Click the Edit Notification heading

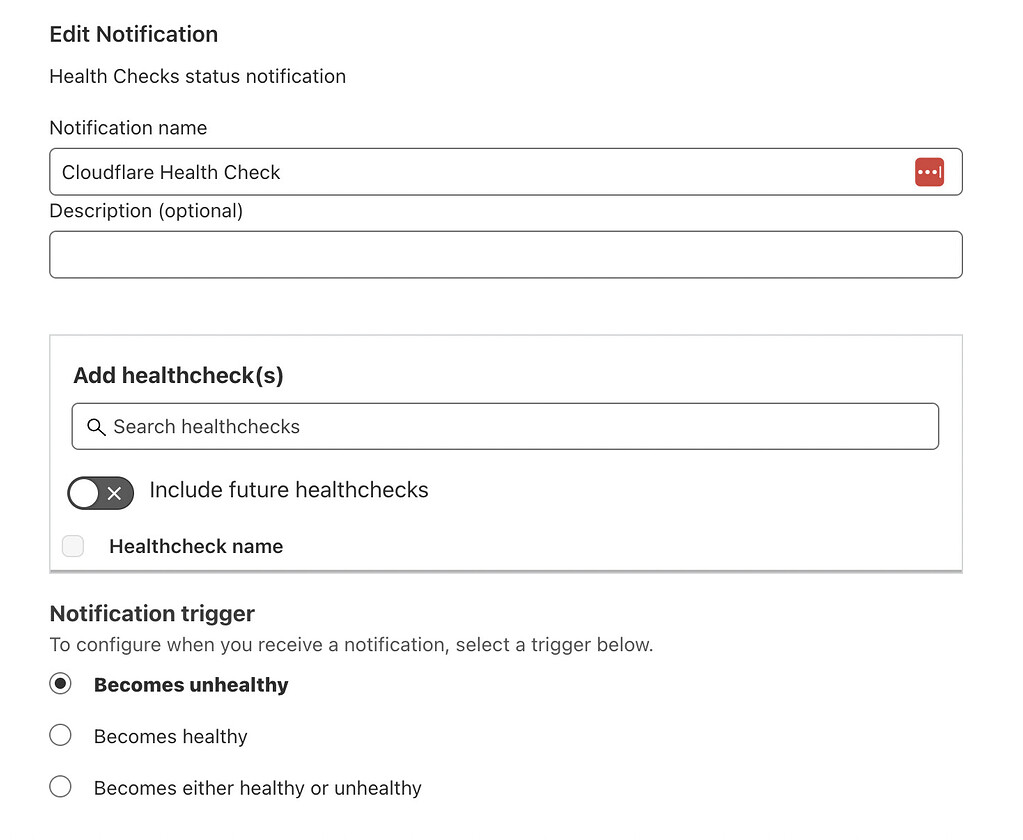point(133,33)
